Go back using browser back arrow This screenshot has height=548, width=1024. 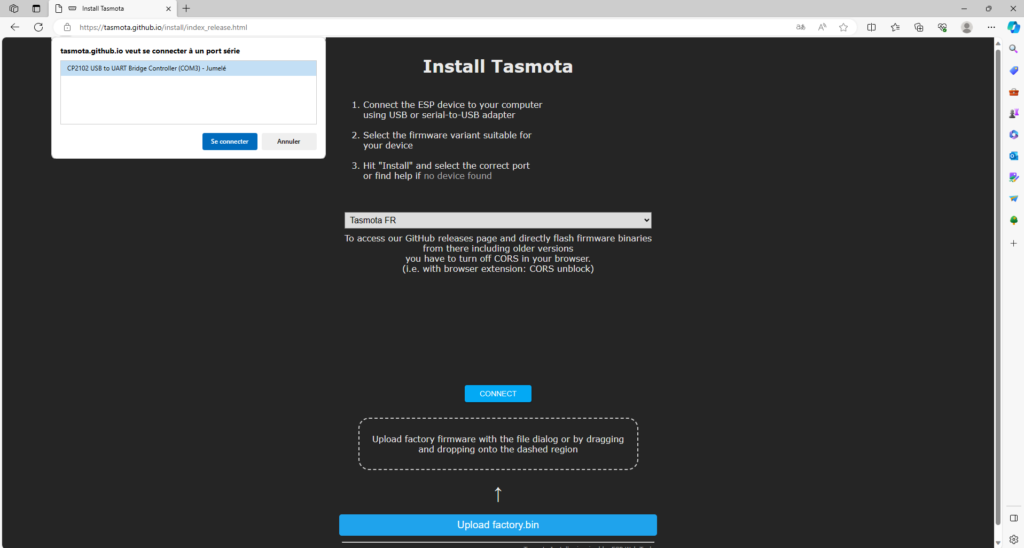(x=14, y=27)
